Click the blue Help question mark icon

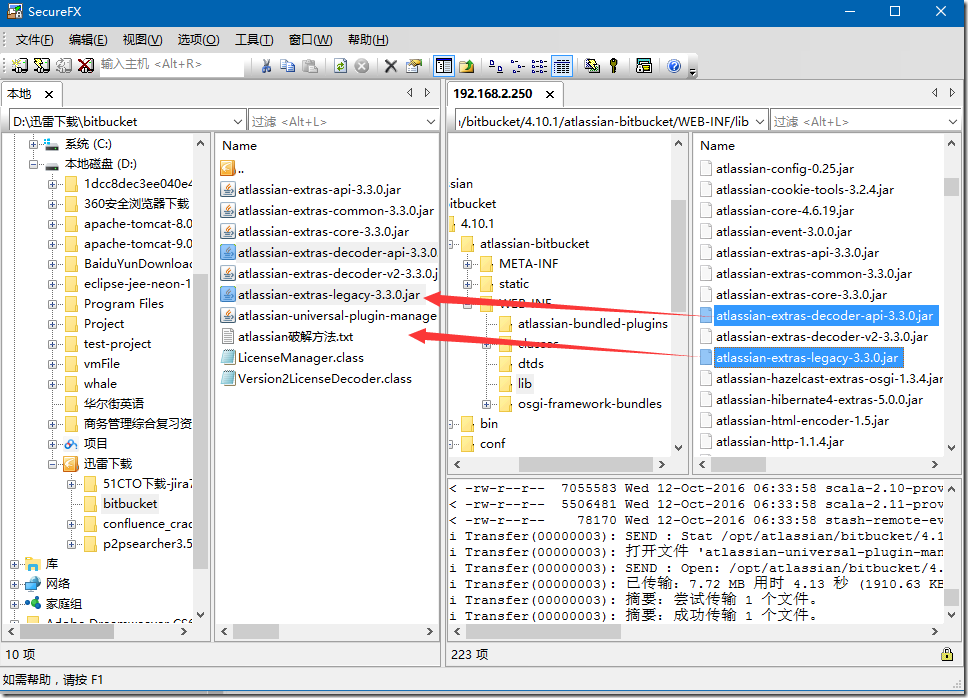point(674,66)
